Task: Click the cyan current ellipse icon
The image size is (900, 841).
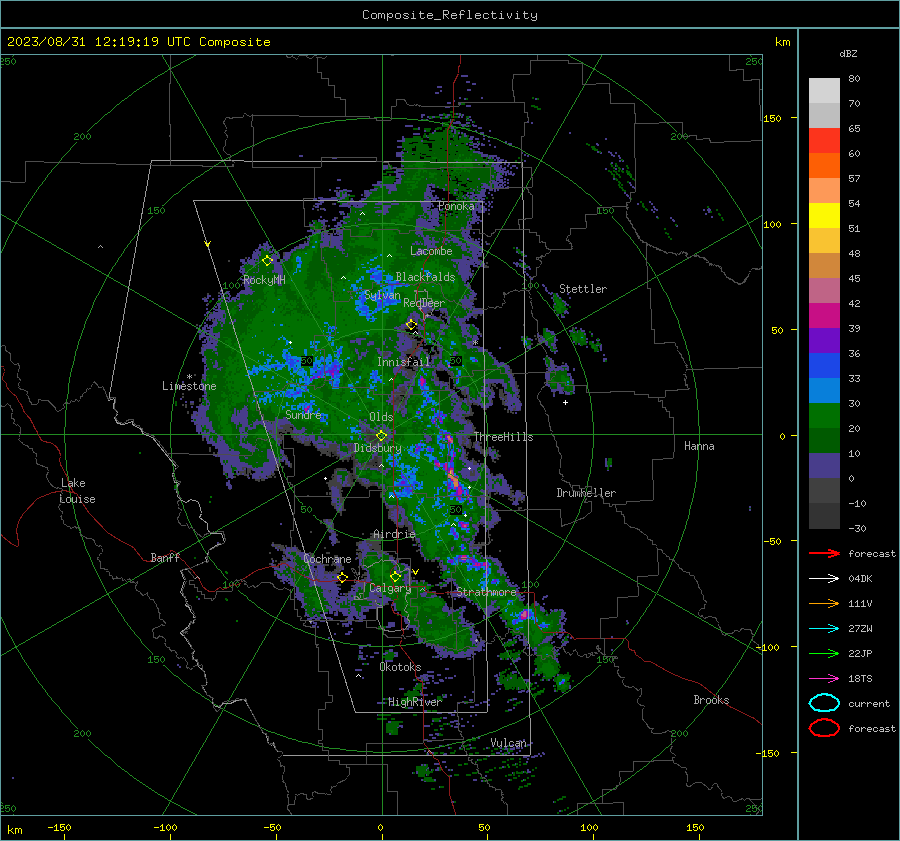Action: 824,703
